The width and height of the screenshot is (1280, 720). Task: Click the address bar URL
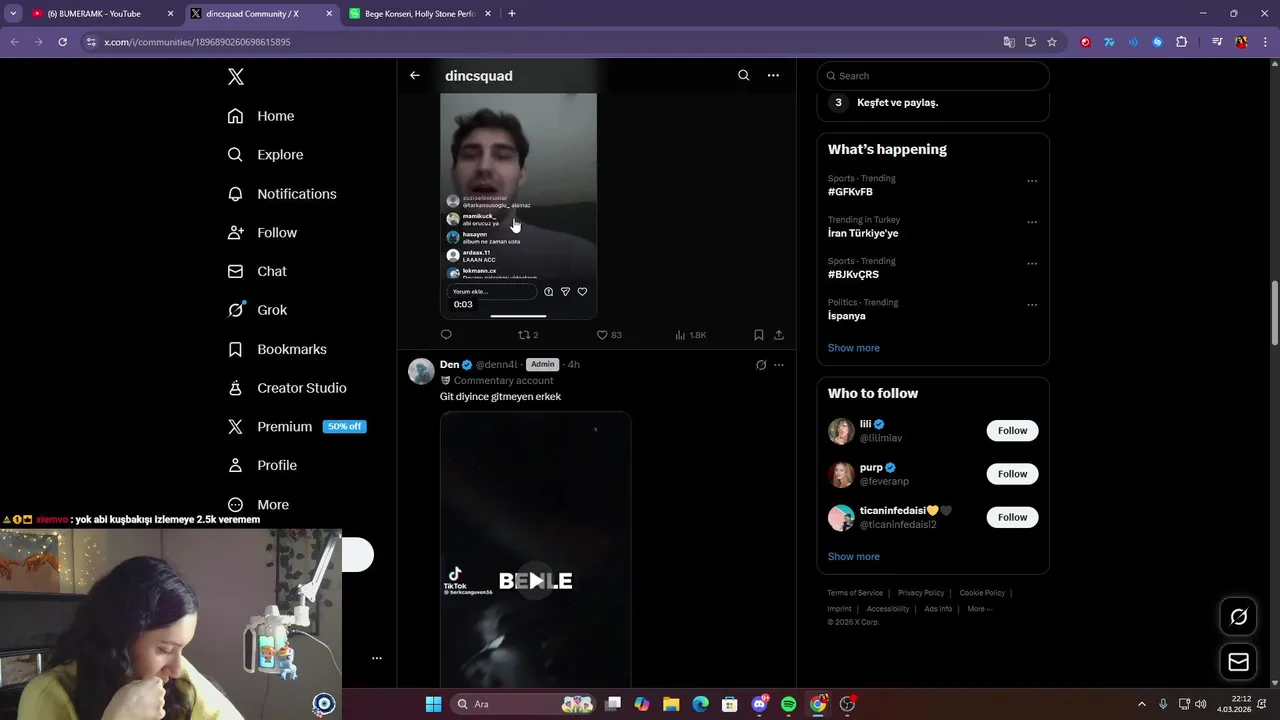[197, 42]
